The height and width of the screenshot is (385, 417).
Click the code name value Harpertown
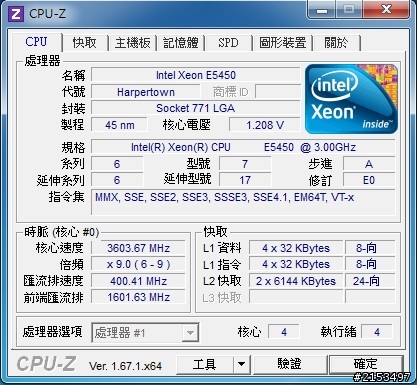pos(146,92)
